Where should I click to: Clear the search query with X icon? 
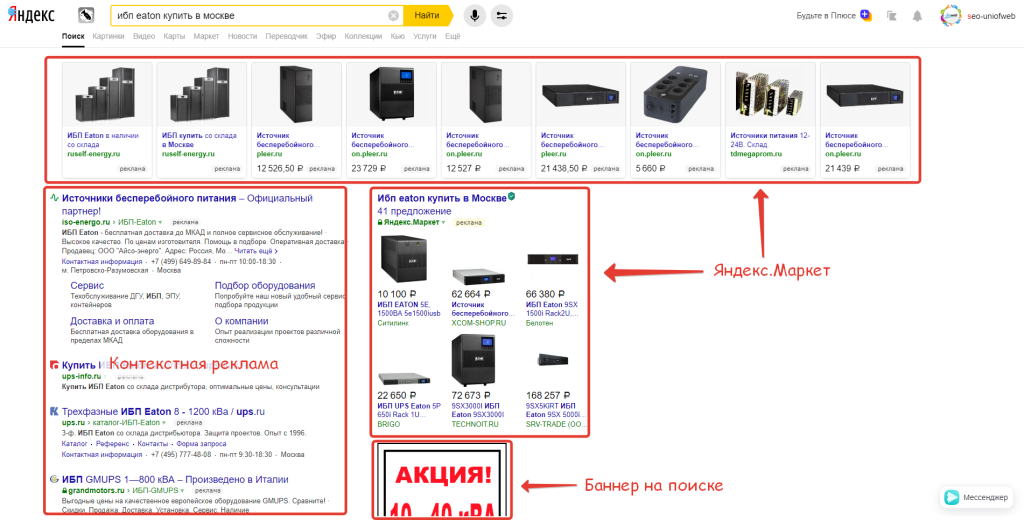click(393, 16)
